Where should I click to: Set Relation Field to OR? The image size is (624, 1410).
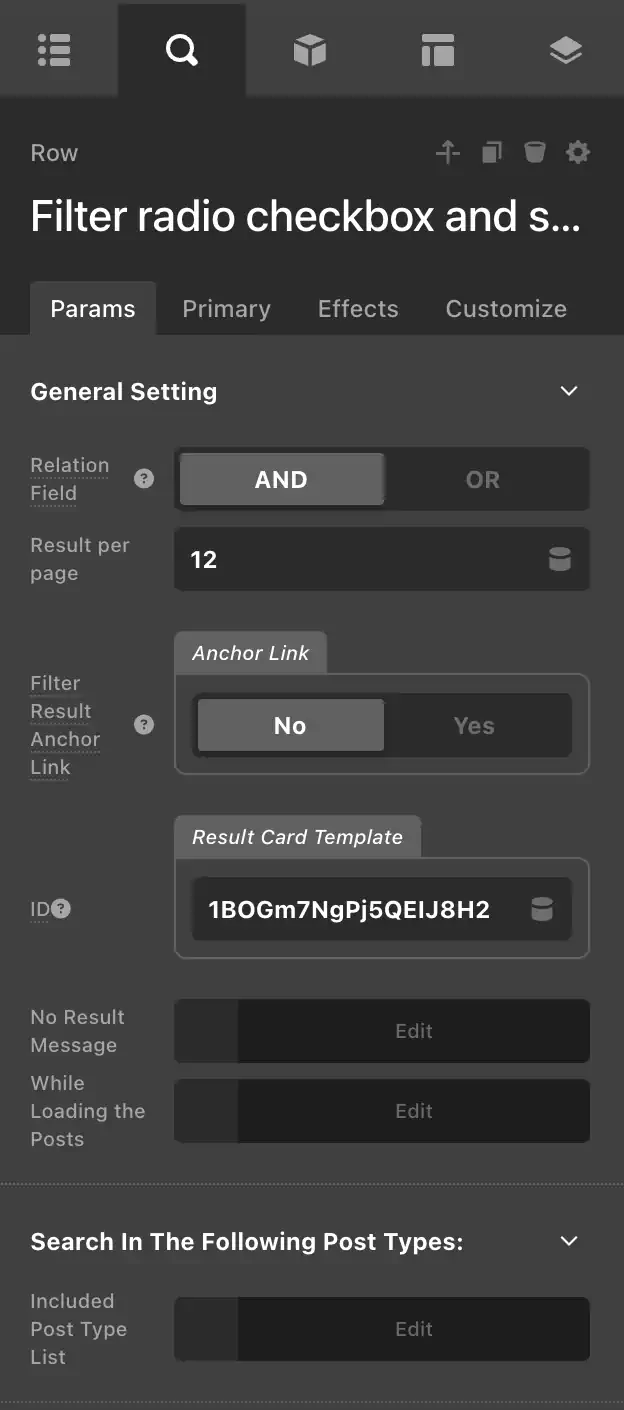pos(483,479)
